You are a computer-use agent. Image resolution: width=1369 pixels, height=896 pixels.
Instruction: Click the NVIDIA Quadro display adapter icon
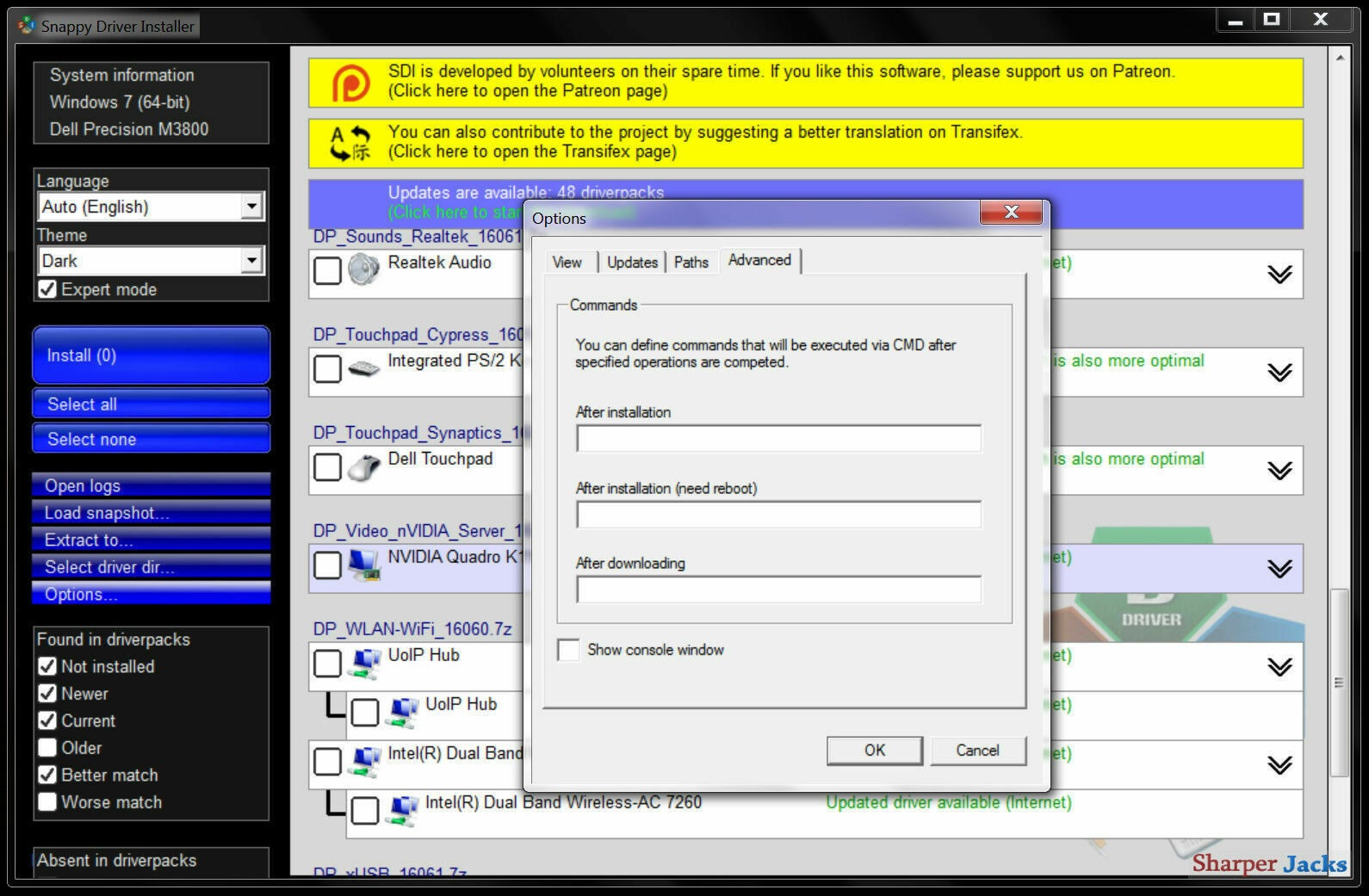tap(364, 565)
